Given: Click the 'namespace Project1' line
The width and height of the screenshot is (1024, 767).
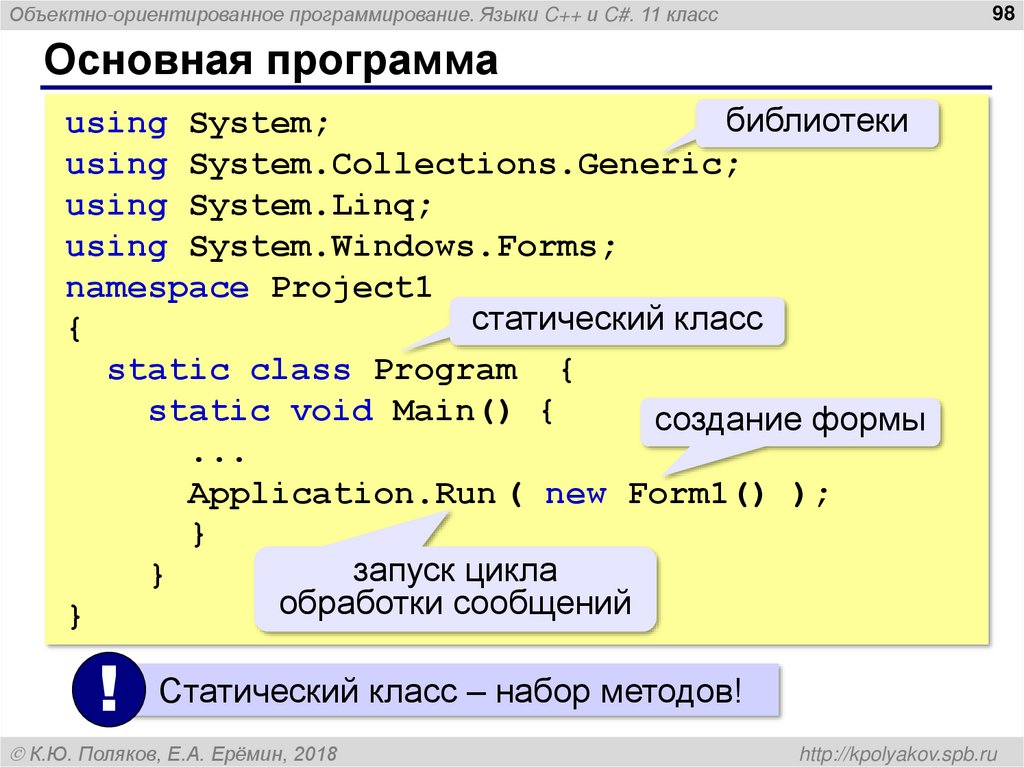Looking at the screenshot, I should (x=248, y=288).
